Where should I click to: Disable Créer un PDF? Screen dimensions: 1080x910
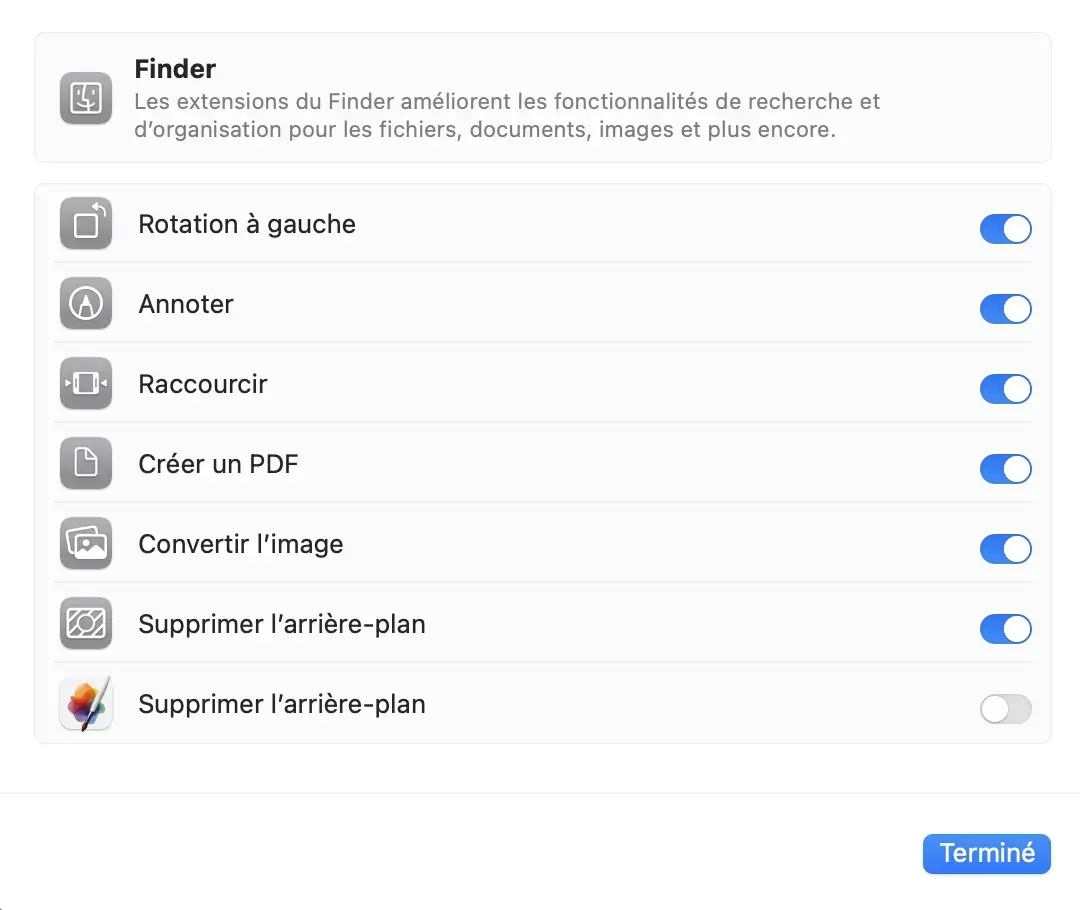tap(1005, 469)
